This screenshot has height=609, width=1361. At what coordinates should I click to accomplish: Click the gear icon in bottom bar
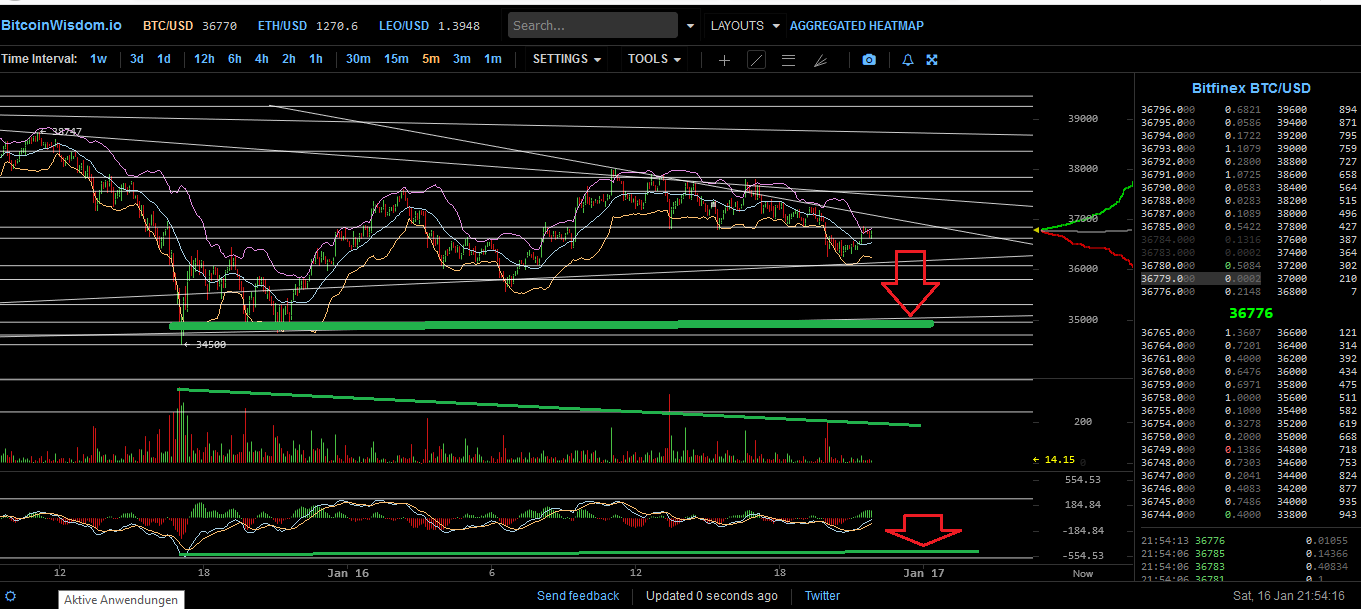(11, 596)
